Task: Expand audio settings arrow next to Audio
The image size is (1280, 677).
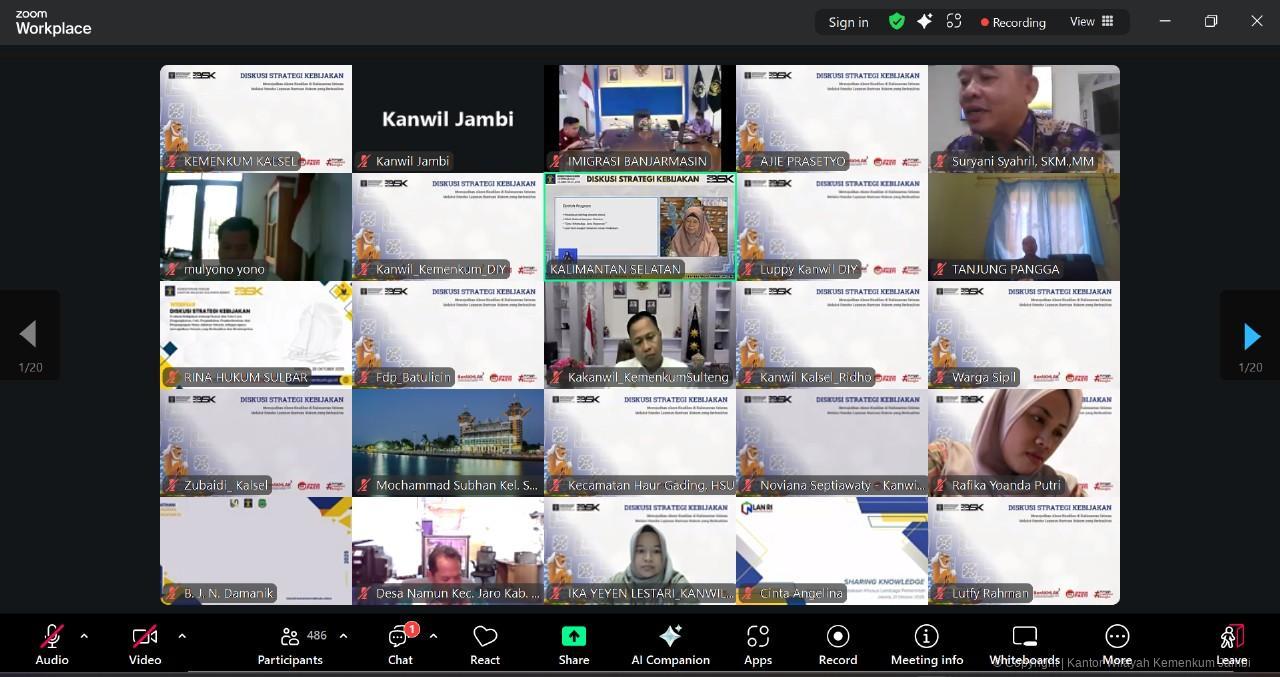Action: click(x=84, y=636)
